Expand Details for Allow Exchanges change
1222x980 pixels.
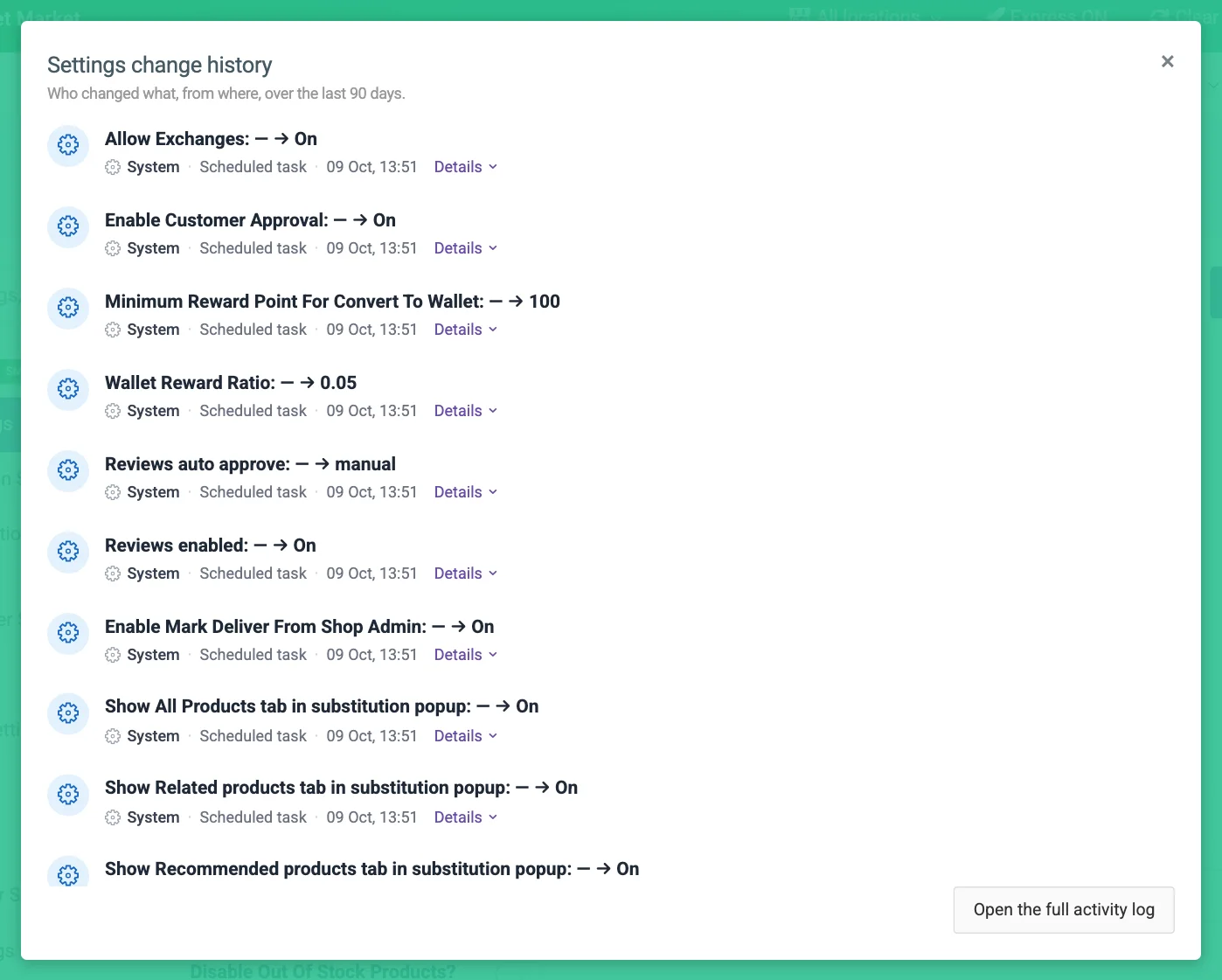[x=466, y=167]
